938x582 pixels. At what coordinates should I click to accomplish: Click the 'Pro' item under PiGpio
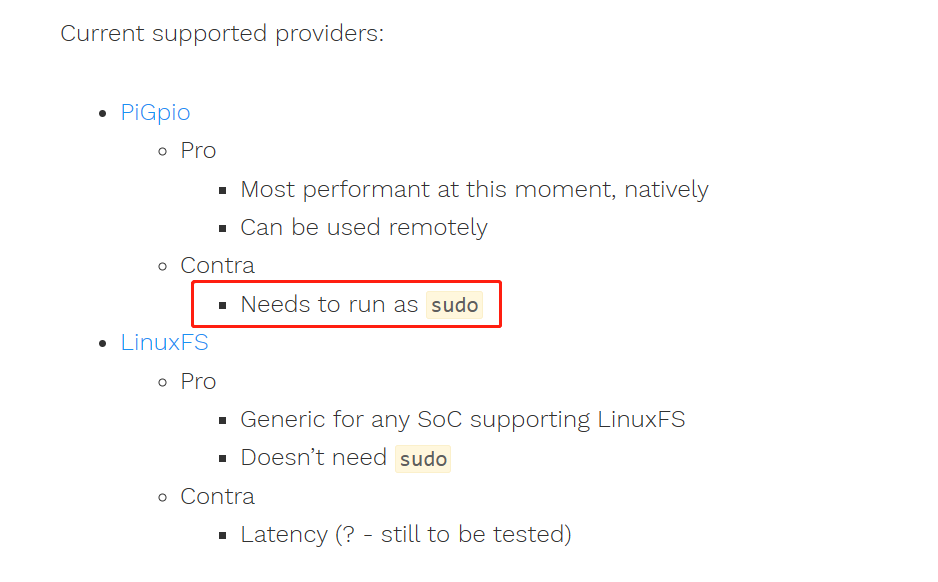point(198,150)
